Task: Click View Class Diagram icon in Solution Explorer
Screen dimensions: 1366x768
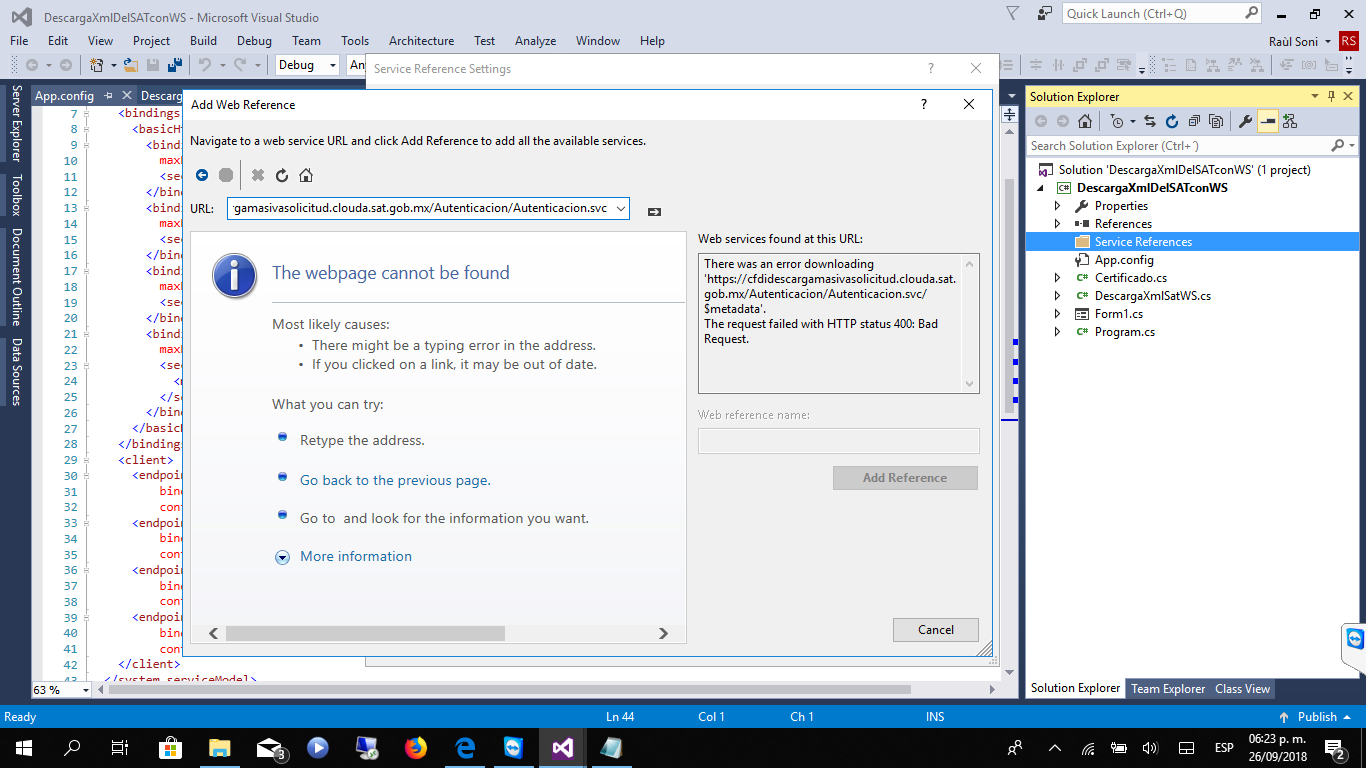Action: point(1290,121)
